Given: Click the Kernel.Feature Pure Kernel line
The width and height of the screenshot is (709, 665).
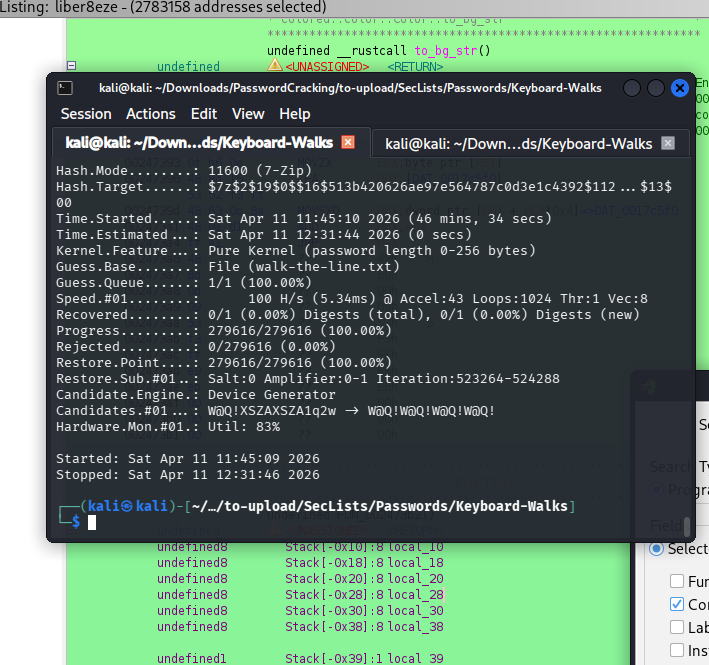Looking at the screenshot, I should click(x=296, y=251).
